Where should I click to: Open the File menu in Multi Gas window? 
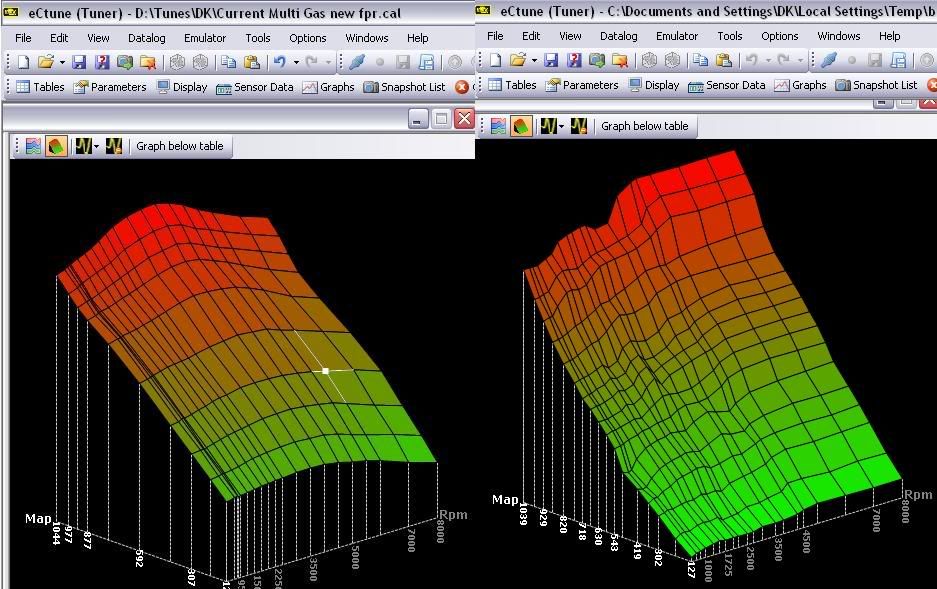tap(23, 38)
